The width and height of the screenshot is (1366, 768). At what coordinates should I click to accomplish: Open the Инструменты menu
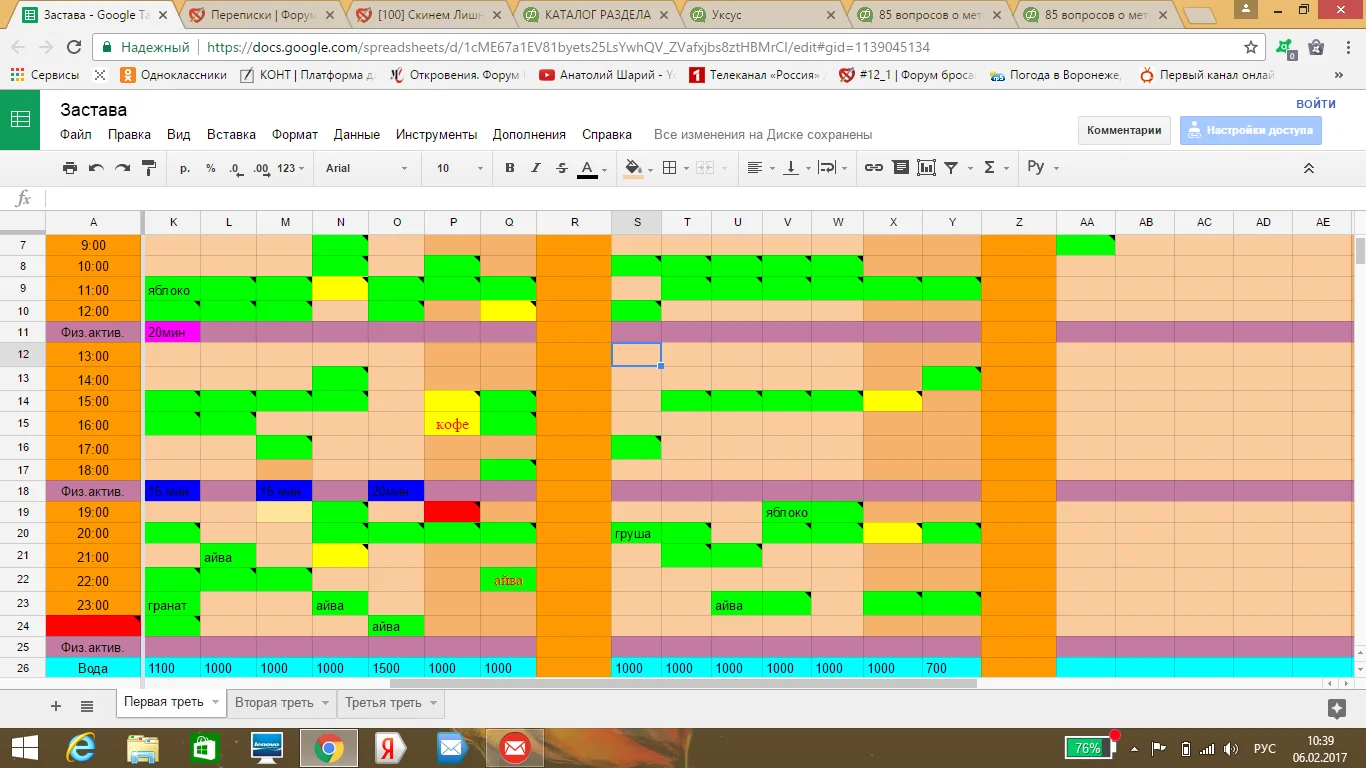tap(436, 134)
